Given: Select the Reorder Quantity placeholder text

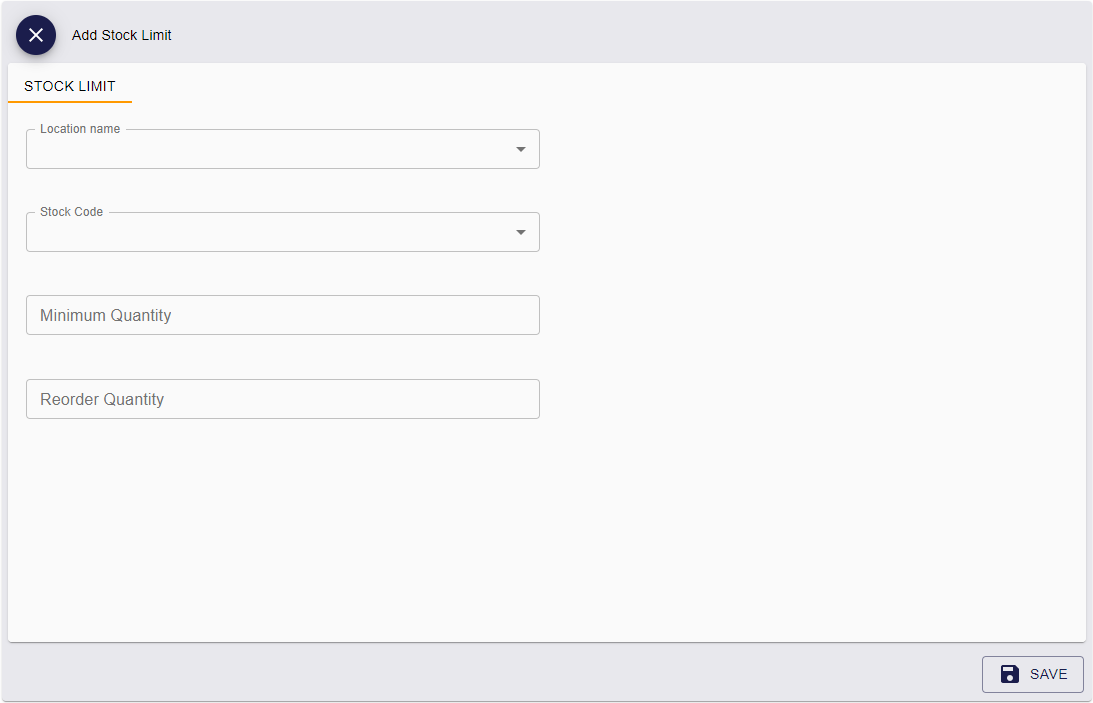Looking at the screenshot, I should point(102,399).
